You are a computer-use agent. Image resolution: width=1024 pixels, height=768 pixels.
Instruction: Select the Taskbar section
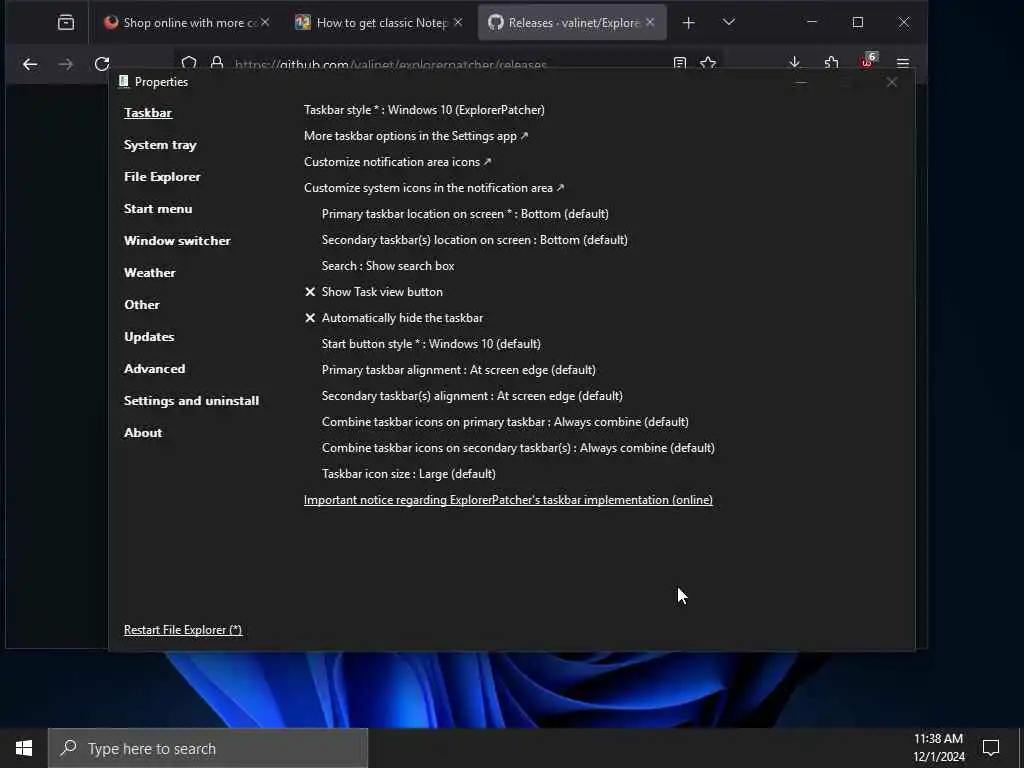point(148,112)
